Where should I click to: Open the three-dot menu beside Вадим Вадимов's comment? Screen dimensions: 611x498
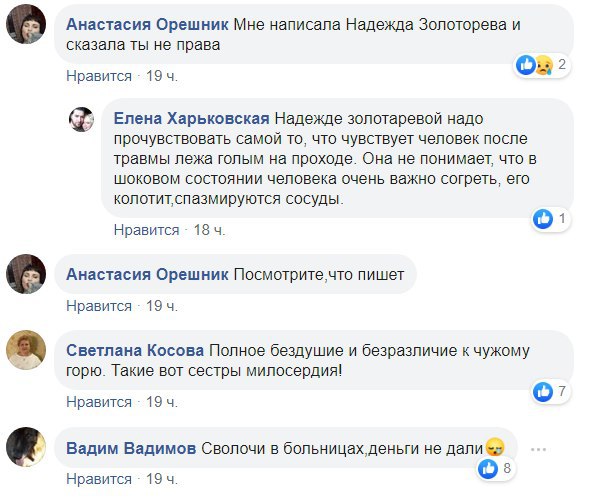(x=542, y=449)
